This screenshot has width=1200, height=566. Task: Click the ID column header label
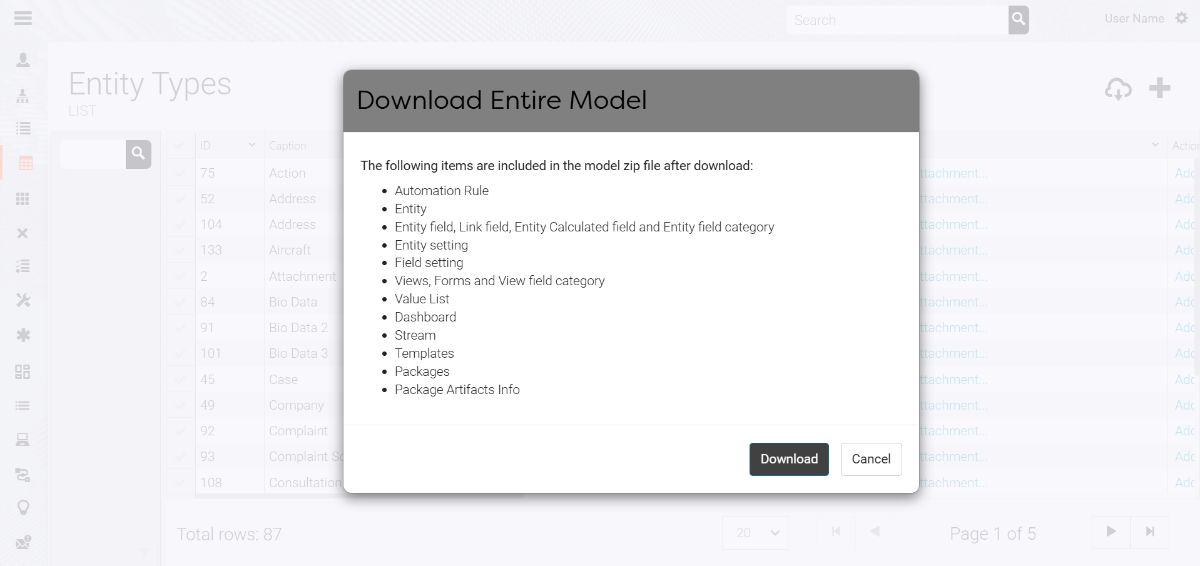206,146
